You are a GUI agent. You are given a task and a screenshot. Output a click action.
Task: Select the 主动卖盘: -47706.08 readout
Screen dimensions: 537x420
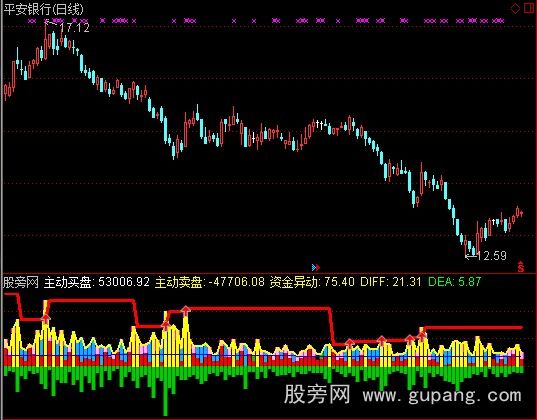pos(210,282)
